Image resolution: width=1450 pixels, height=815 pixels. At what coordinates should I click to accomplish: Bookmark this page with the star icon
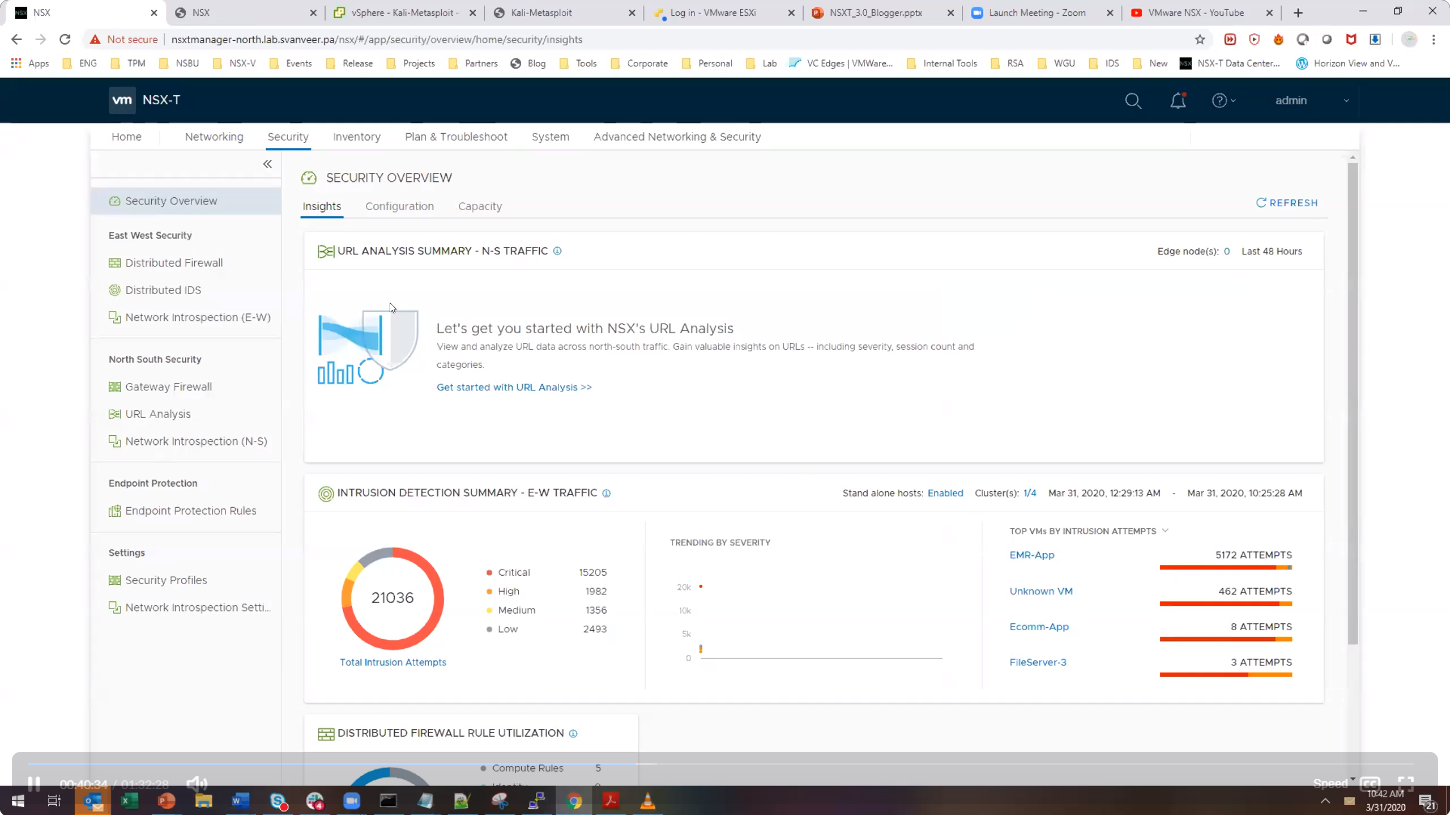pyautogui.click(x=1200, y=40)
